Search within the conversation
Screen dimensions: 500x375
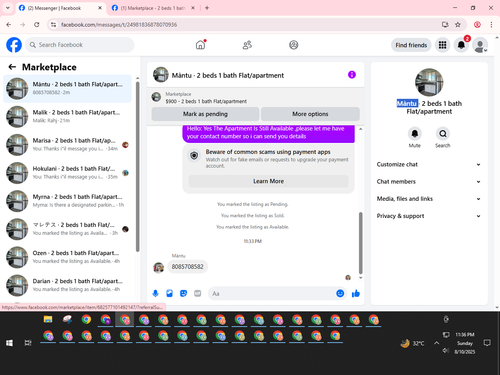(x=443, y=134)
